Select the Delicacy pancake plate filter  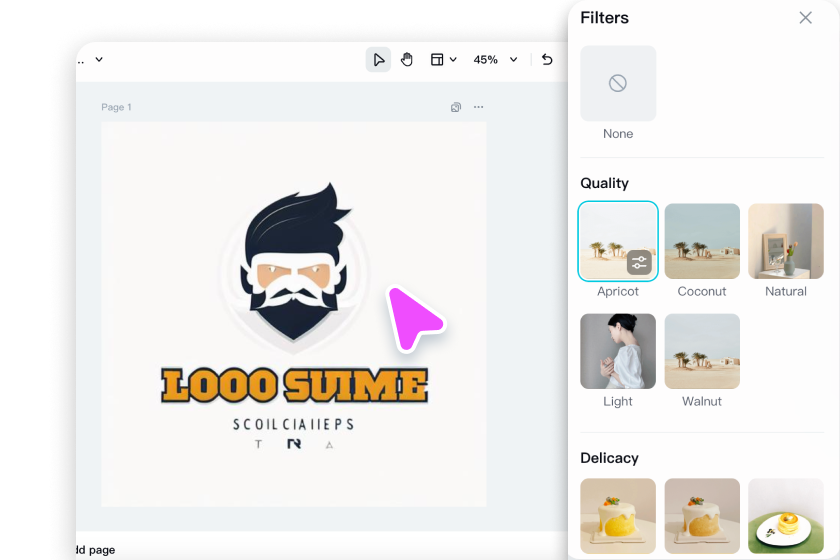coord(785,516)
